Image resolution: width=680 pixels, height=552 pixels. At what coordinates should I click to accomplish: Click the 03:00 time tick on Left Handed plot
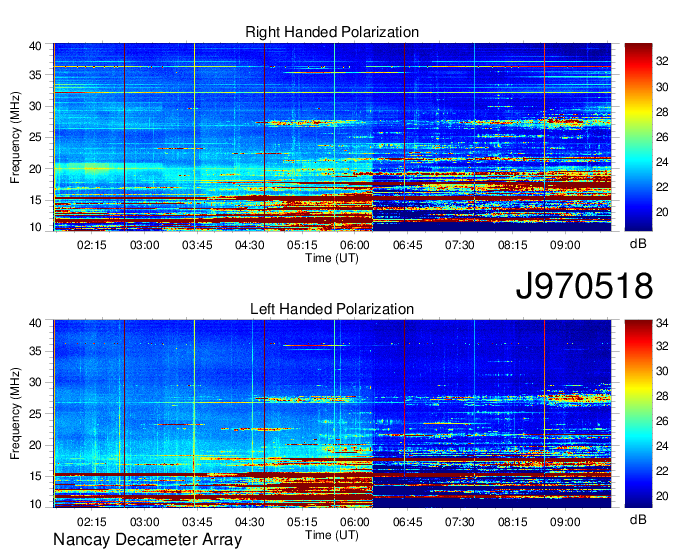(144, 522)
